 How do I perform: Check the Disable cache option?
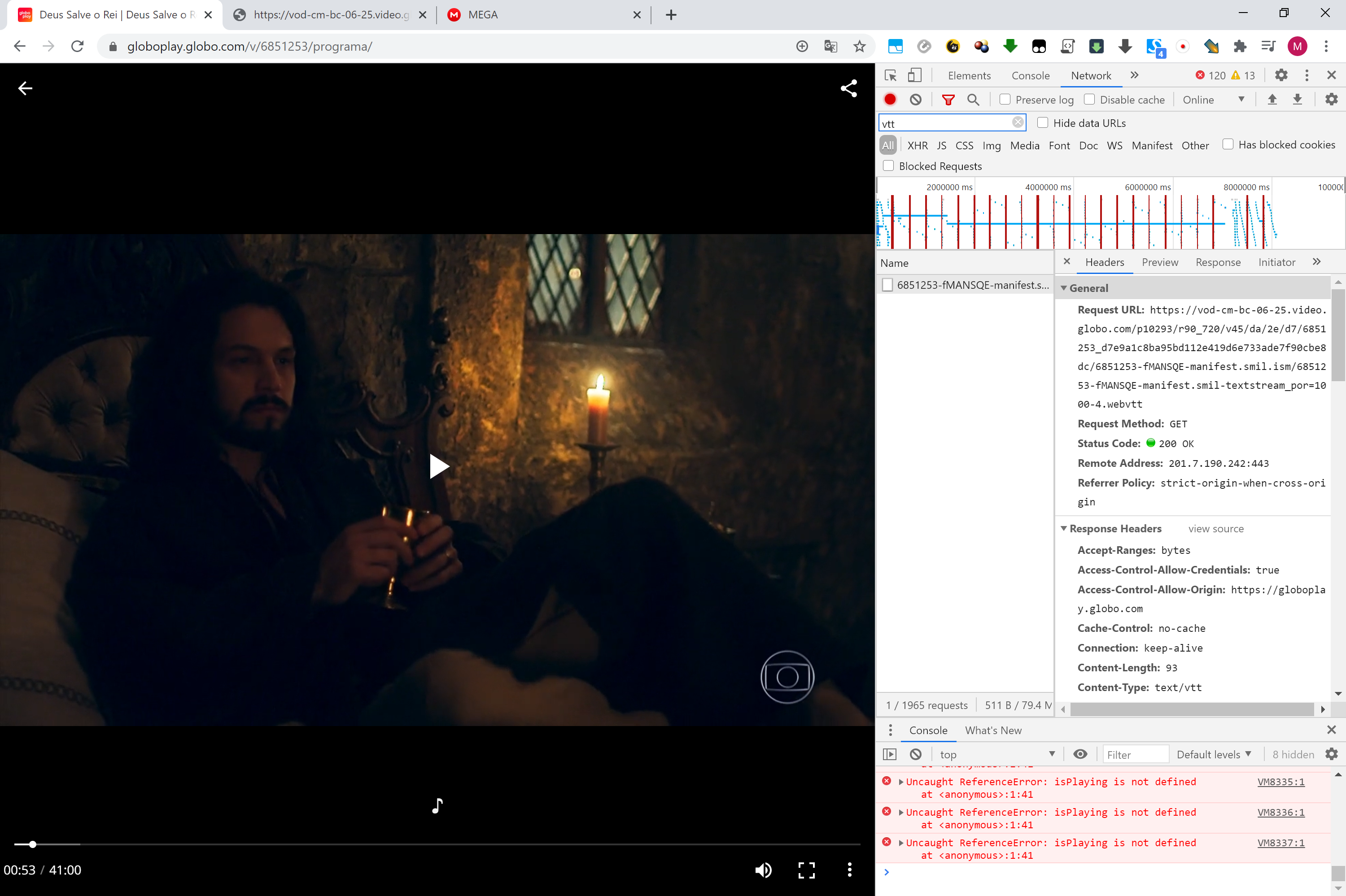(1089, 100)
